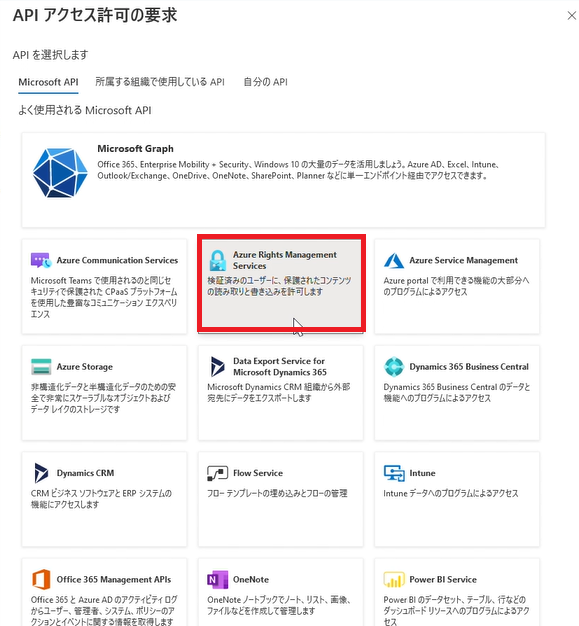Image resolution: width=579 pixels, height=626 pixels.
Task: Switch to the 所属する組織で使用している API tab
Action: pos(160,82)
